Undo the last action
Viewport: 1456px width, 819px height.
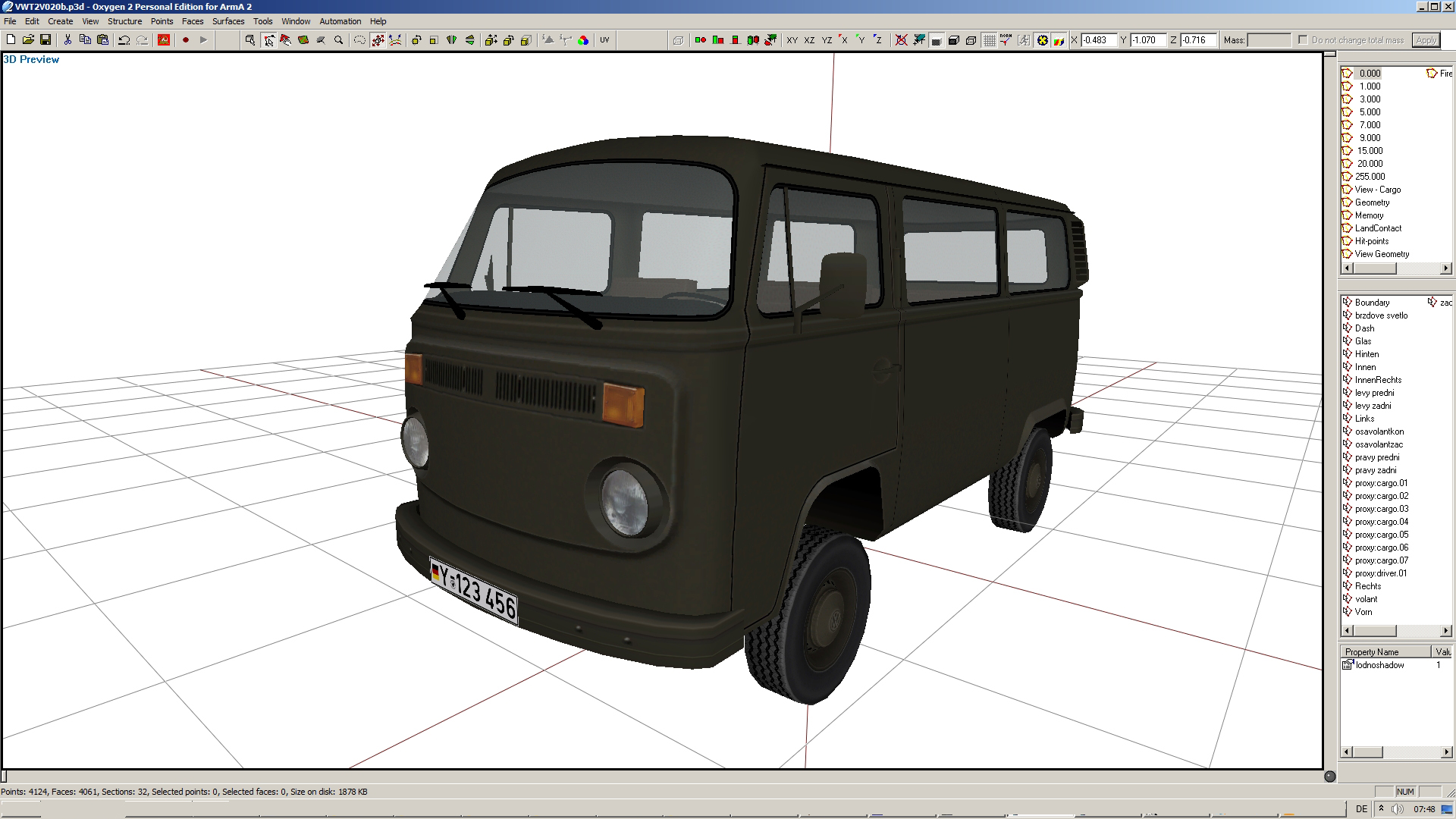click(124, 40)
